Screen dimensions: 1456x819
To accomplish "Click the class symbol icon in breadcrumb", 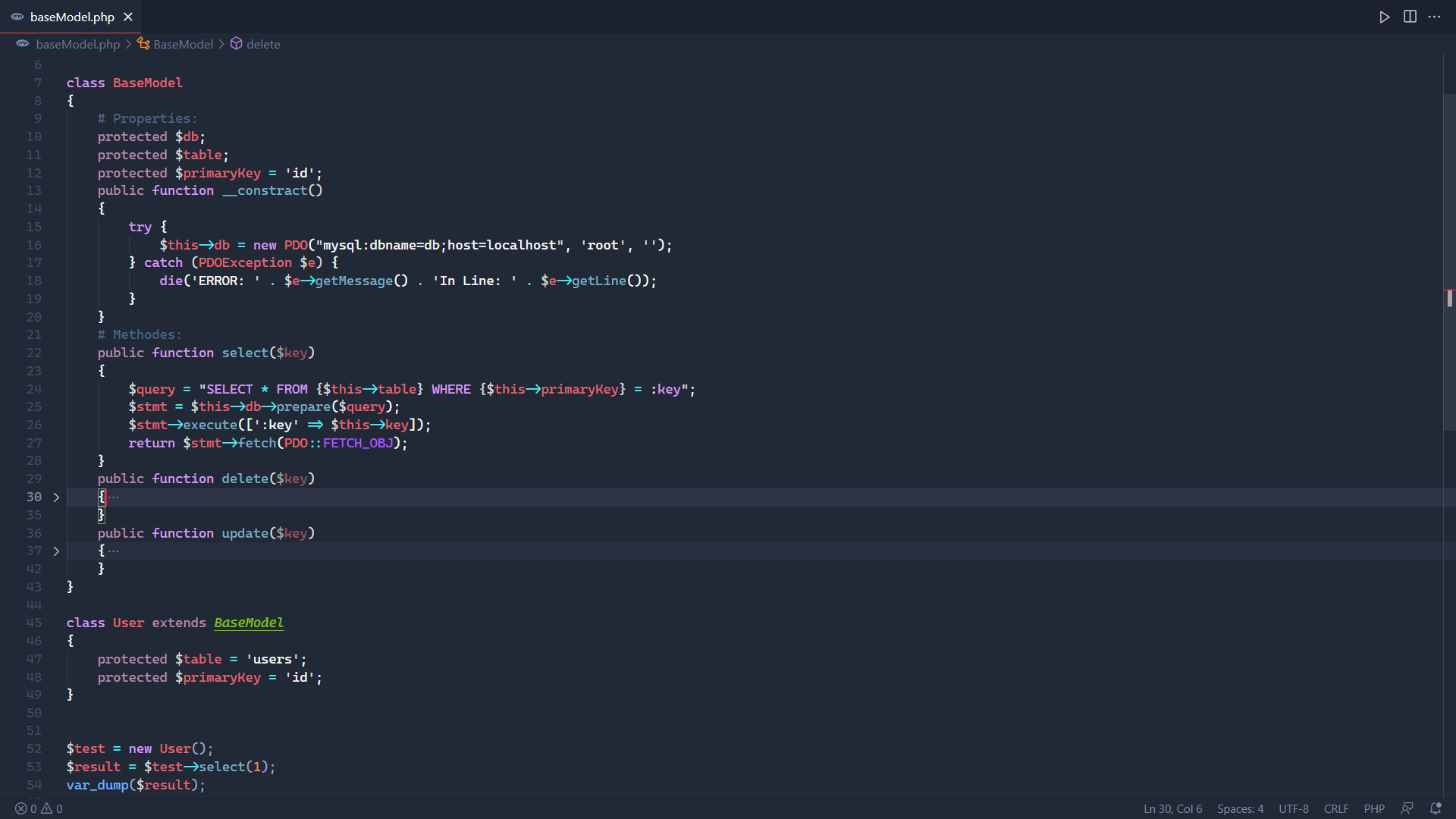I will tap(143, 43).
